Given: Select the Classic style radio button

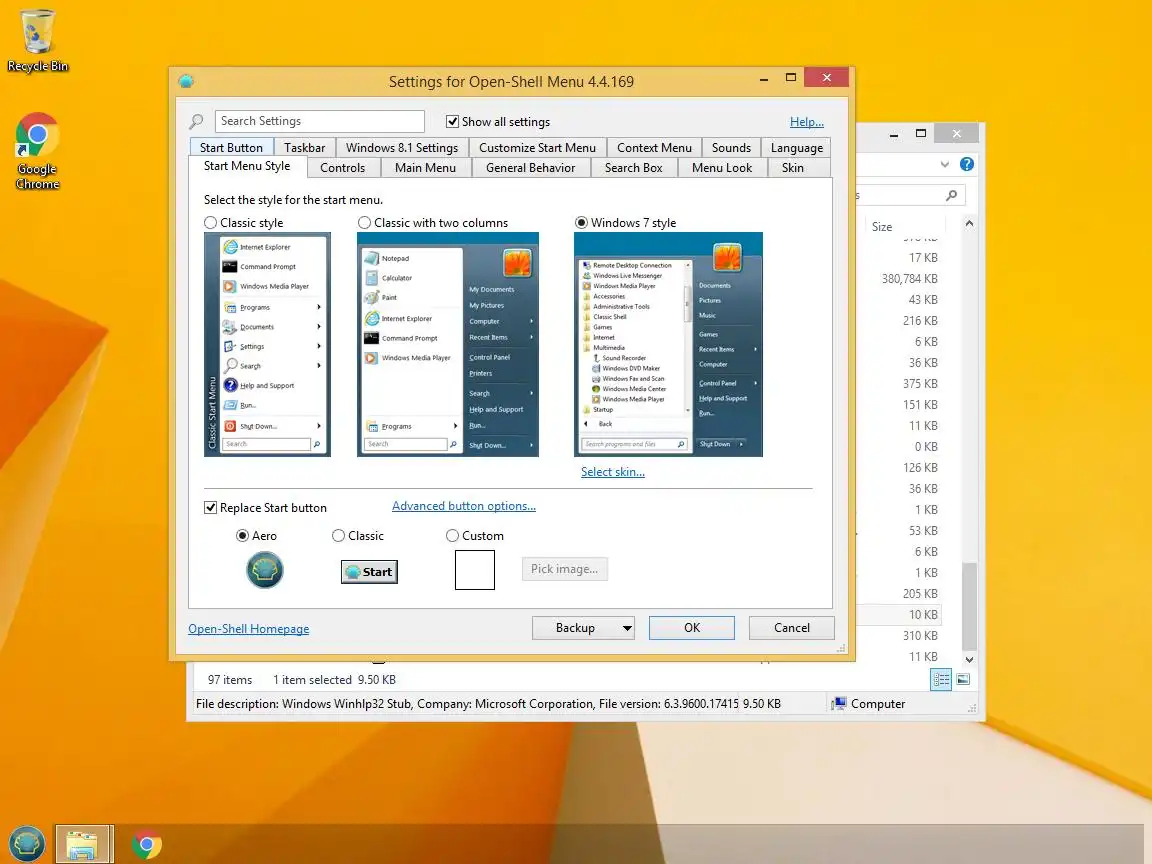Looking at the screenshot, I should coord(211,223).
